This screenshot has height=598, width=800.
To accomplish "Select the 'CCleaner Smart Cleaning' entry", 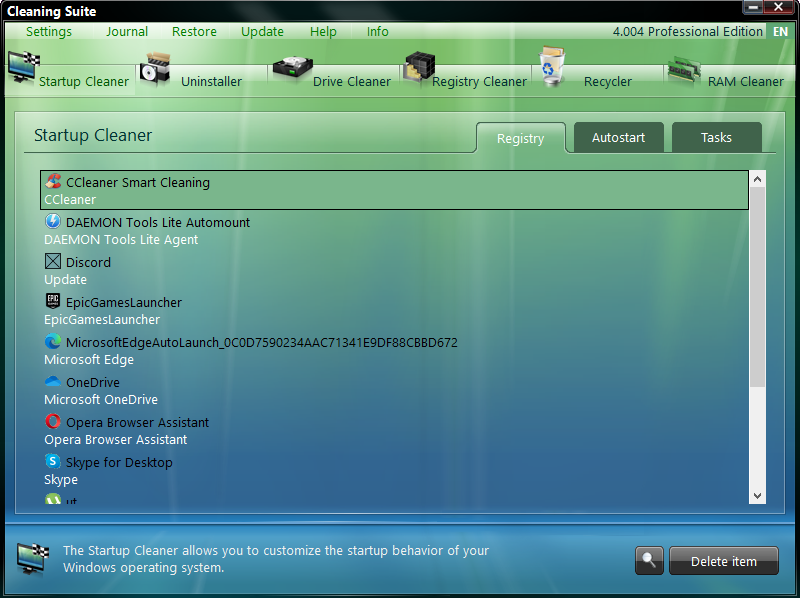I will coord(394,190).
